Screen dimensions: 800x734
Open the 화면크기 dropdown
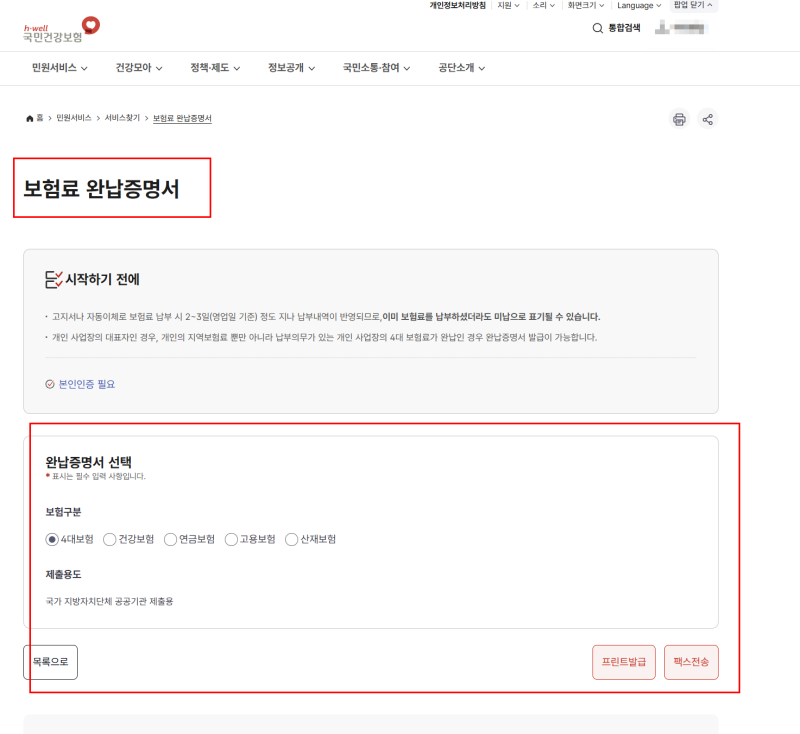(586, 6)
